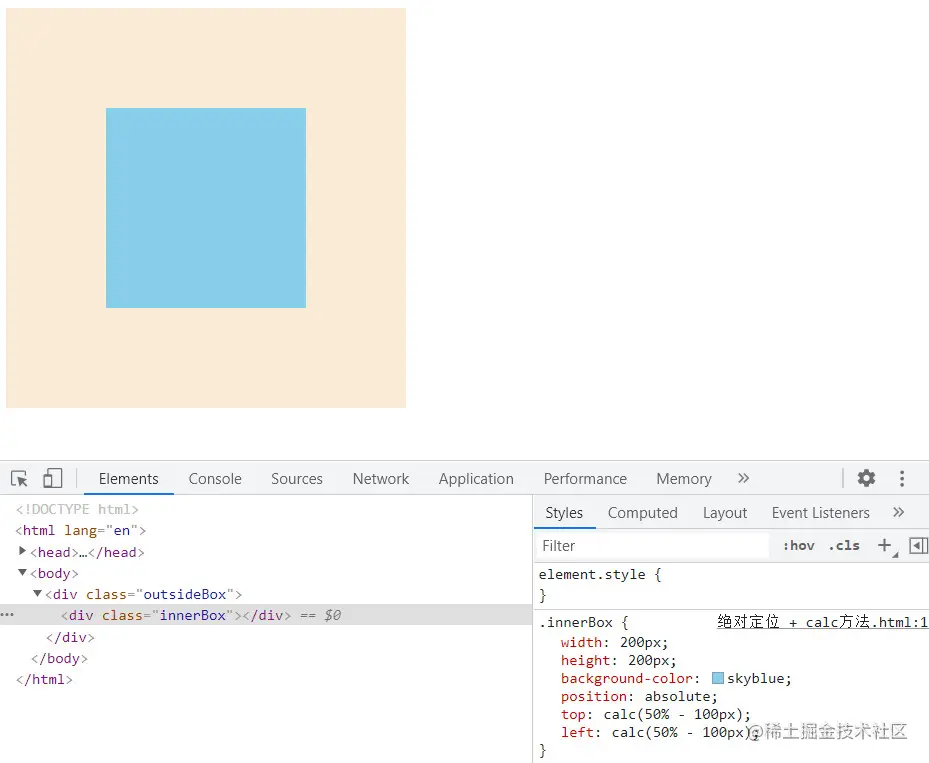Viewport: 929px width, 763px height.
Task: Activate the inspect element picker icon
Action: [20, 478]
